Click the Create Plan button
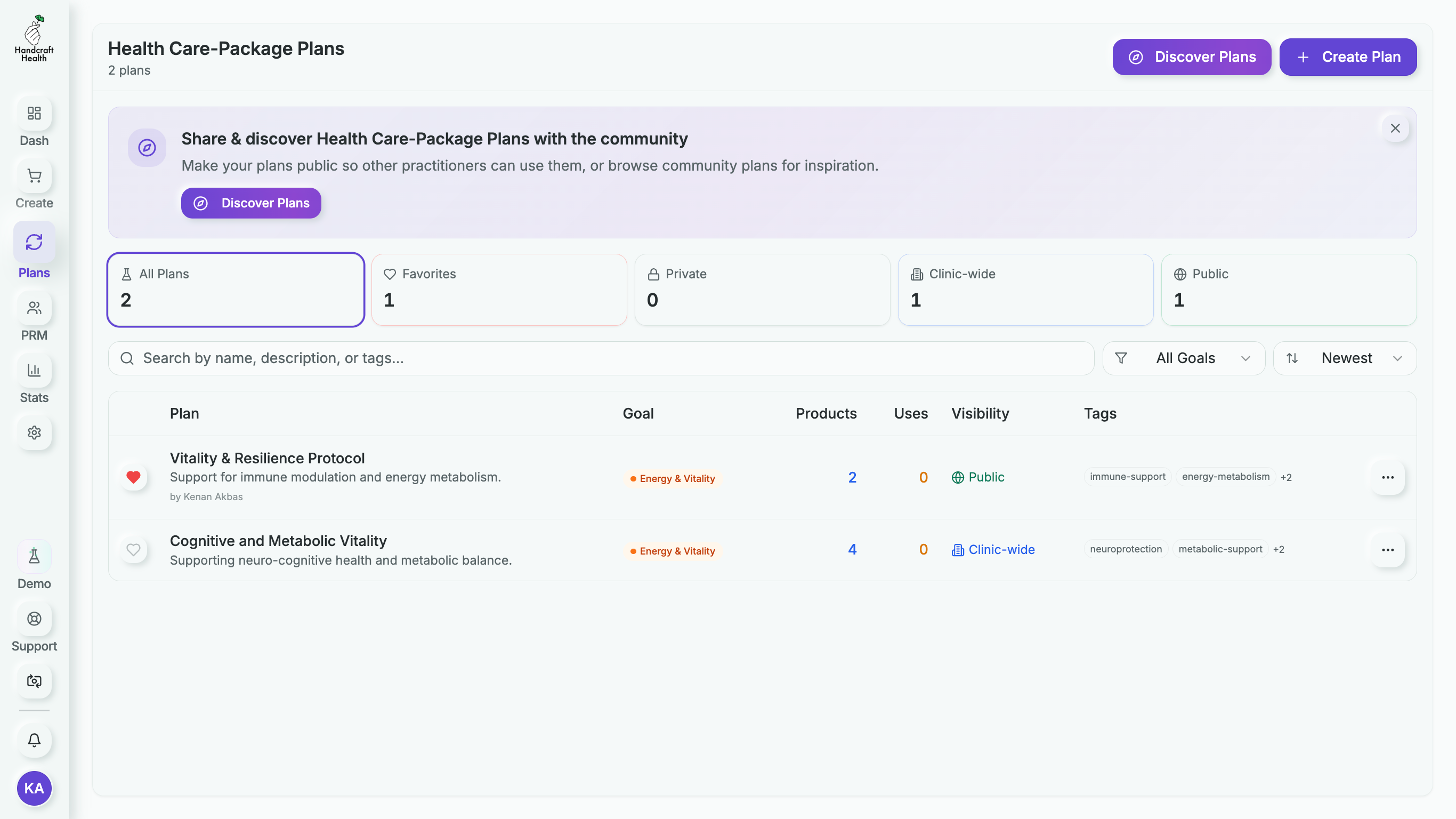Screen dimensions: 1456x819 coord(1348,57)
